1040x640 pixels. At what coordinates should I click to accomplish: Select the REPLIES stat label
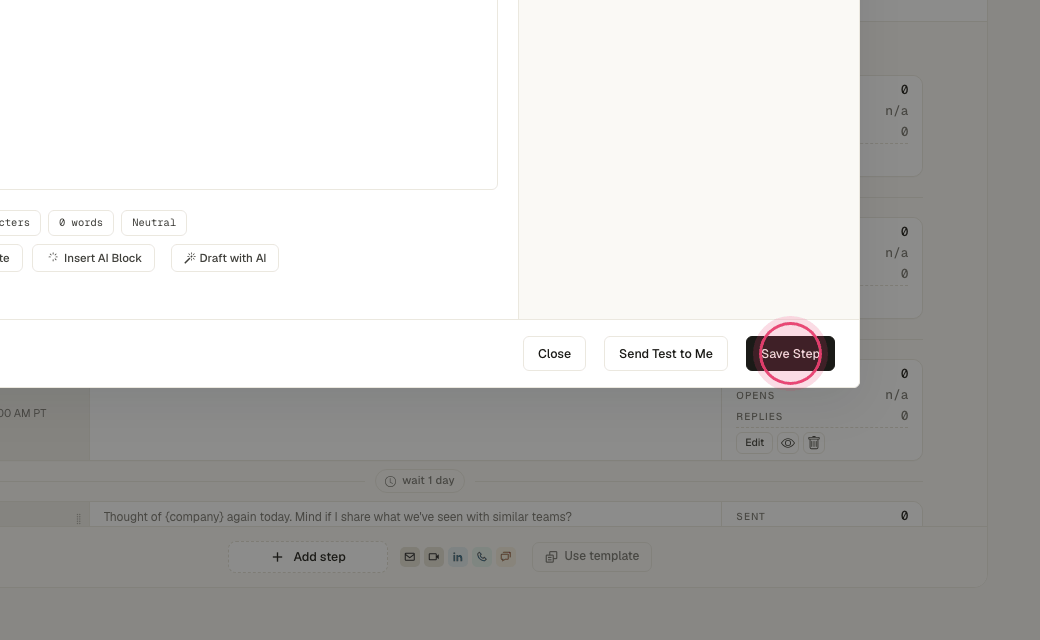coord(759,416)
